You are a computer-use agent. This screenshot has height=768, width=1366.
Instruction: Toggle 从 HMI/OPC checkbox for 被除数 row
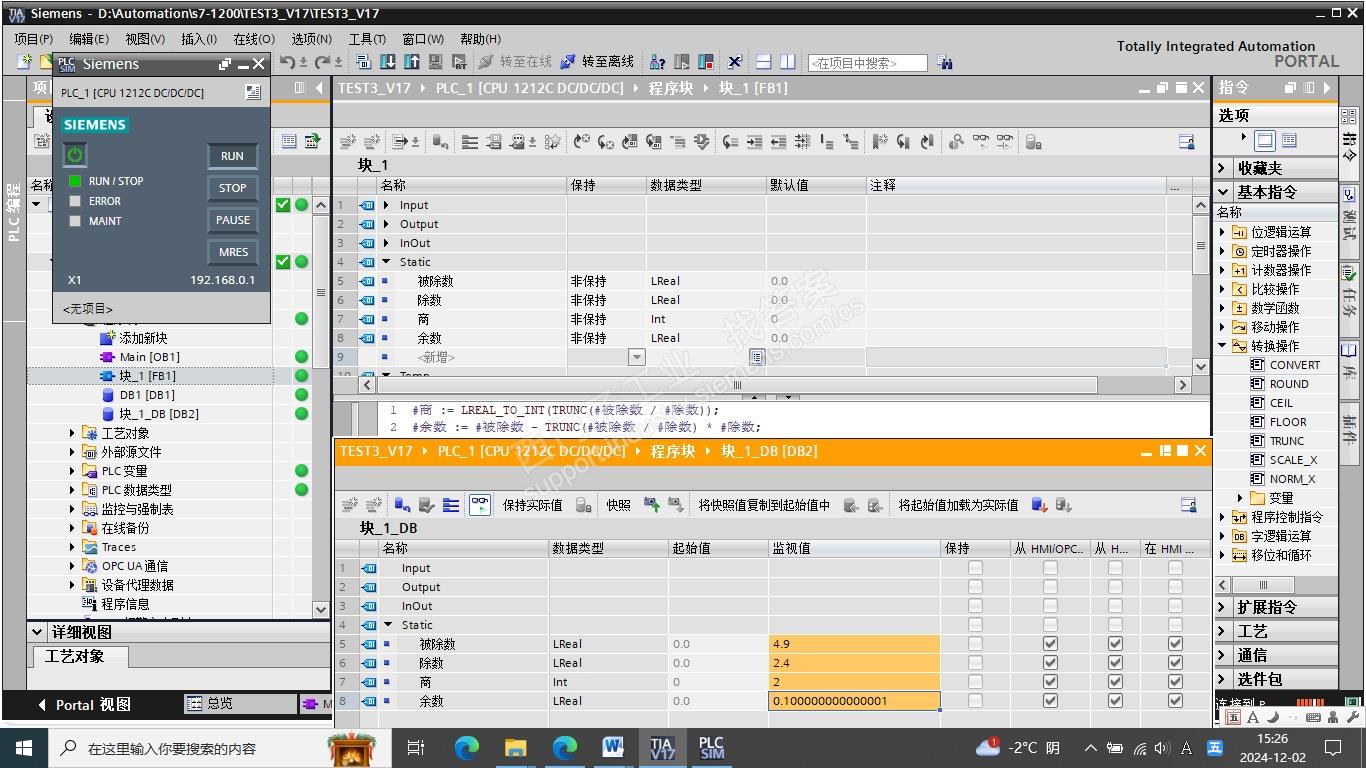coord(1050,644)
